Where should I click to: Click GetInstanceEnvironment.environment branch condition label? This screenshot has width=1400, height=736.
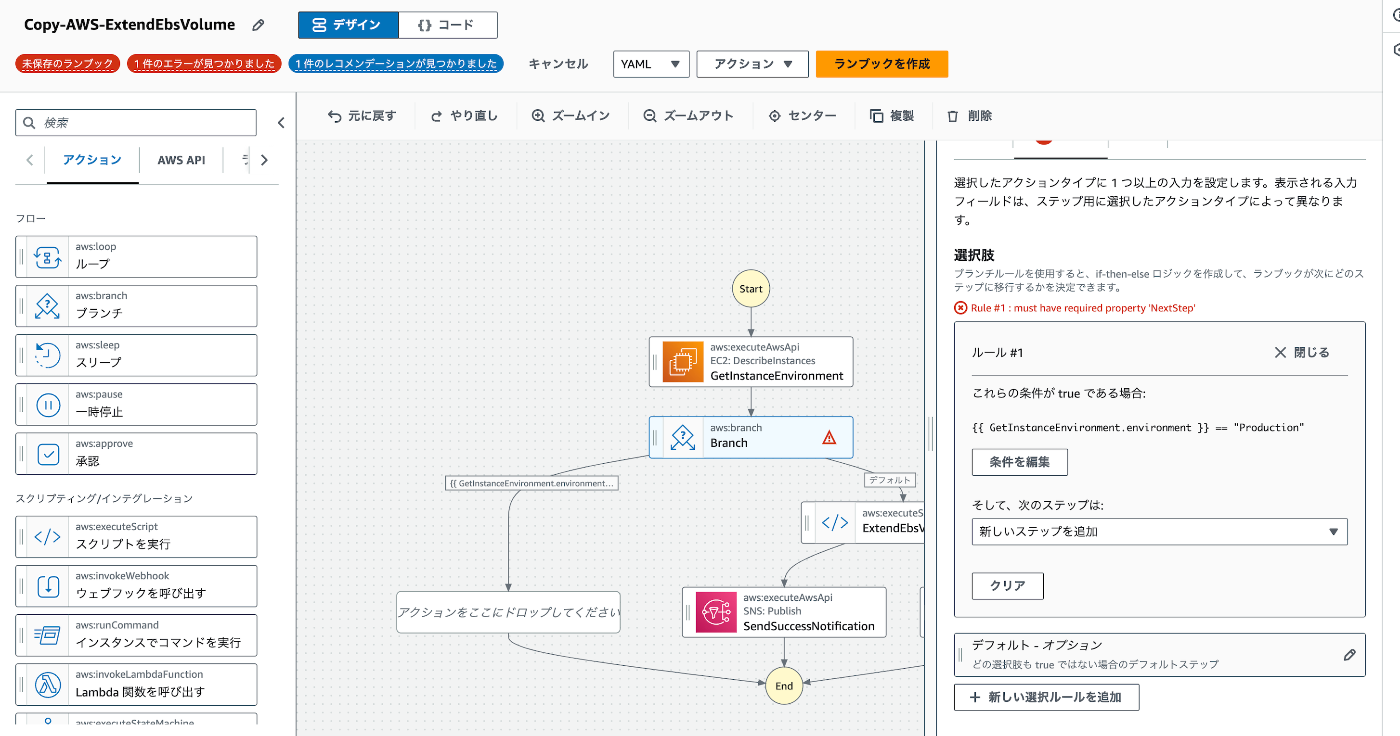point(533,483)
